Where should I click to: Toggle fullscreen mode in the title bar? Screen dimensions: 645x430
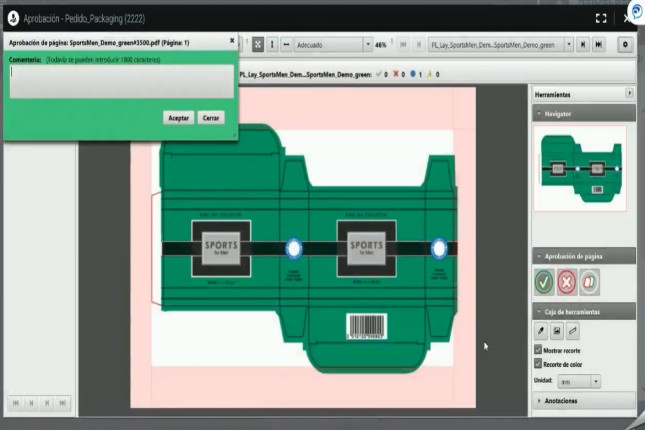(601, 17)
